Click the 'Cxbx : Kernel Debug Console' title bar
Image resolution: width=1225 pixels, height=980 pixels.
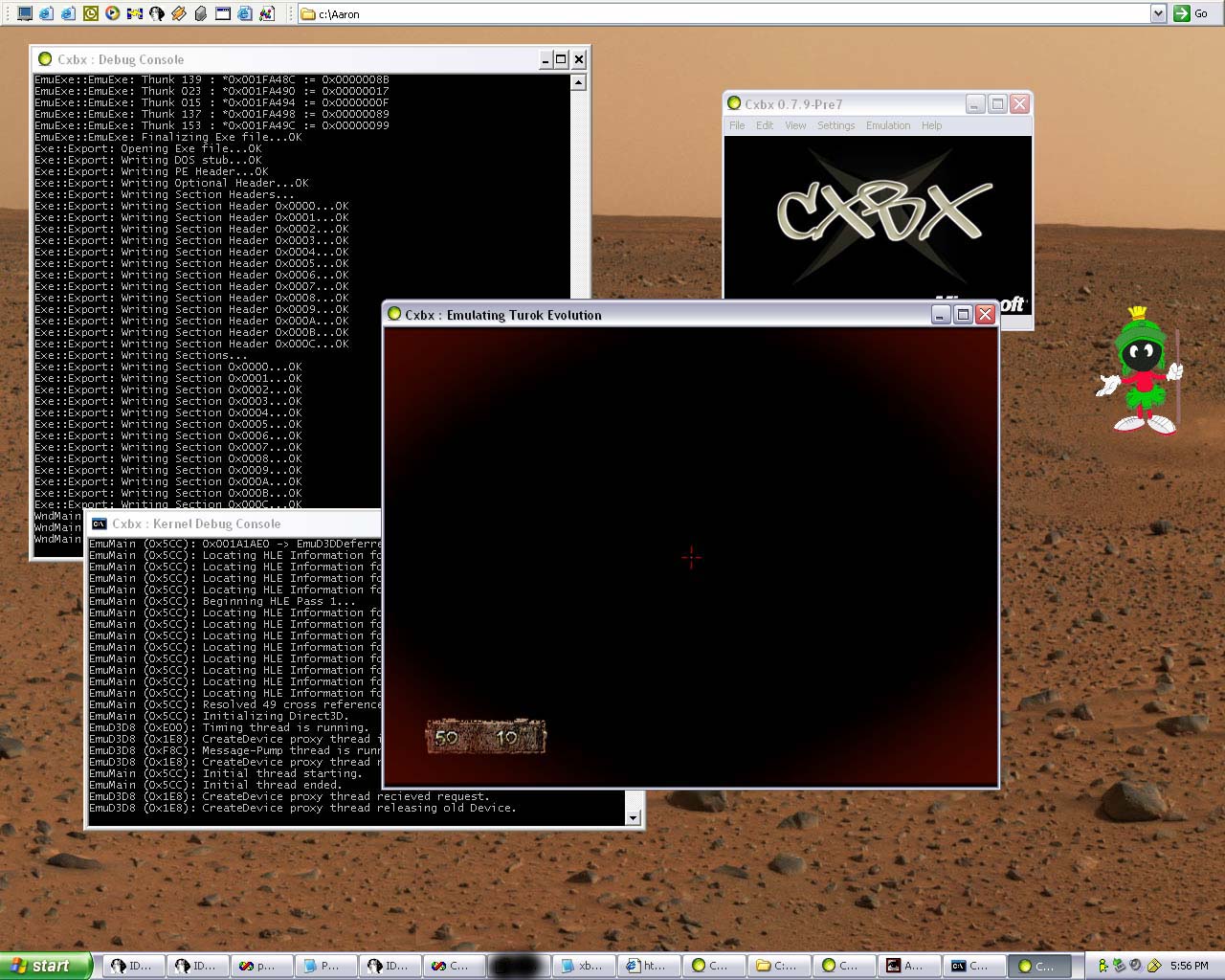point(234,523)
